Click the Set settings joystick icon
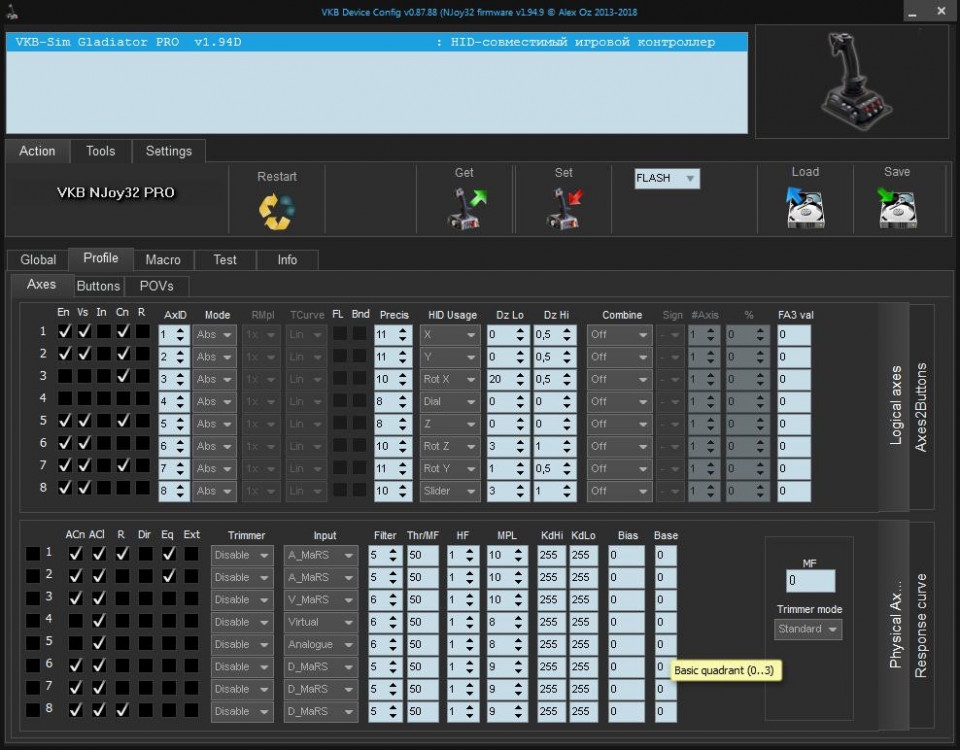 564,208
